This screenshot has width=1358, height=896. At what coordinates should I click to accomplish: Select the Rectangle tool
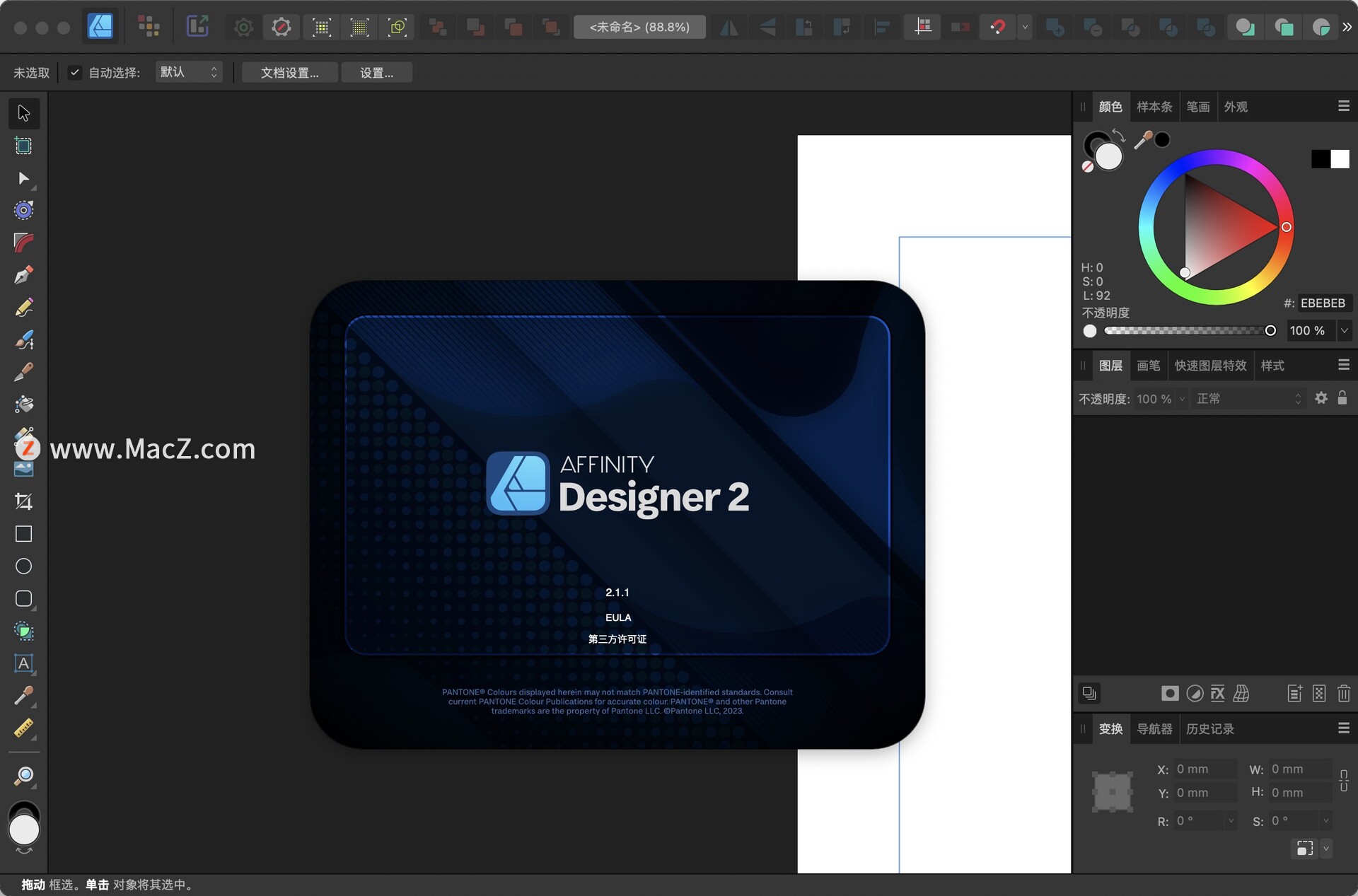[23, 534]
